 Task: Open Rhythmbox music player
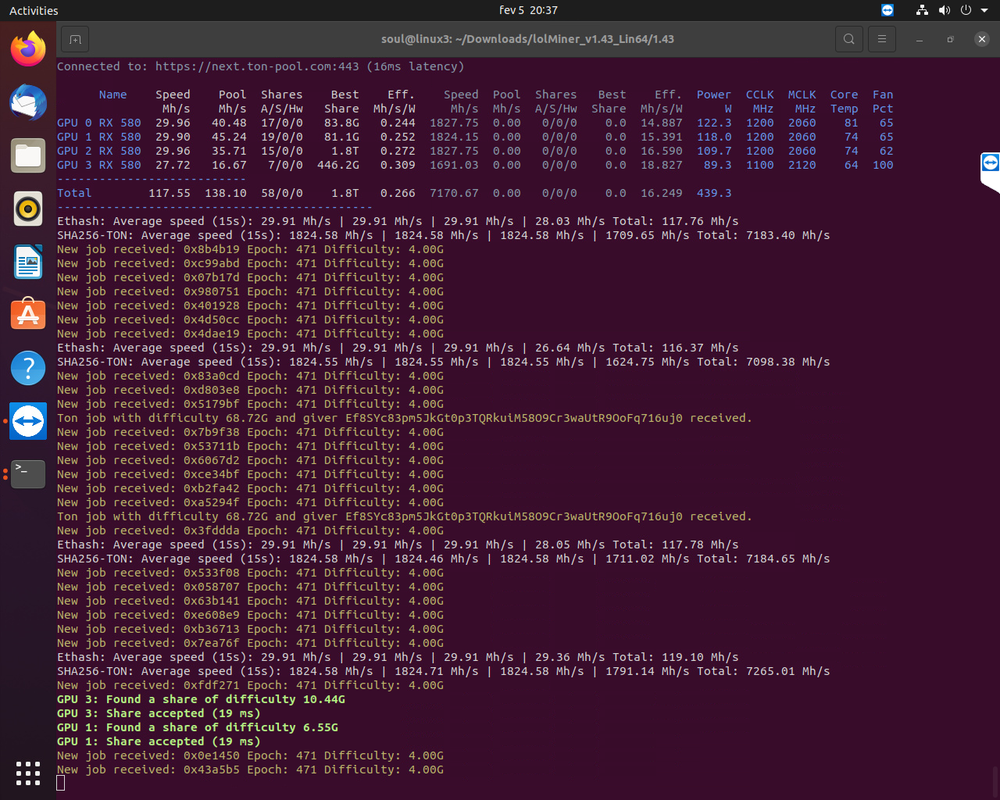click(x=28, y=209)
